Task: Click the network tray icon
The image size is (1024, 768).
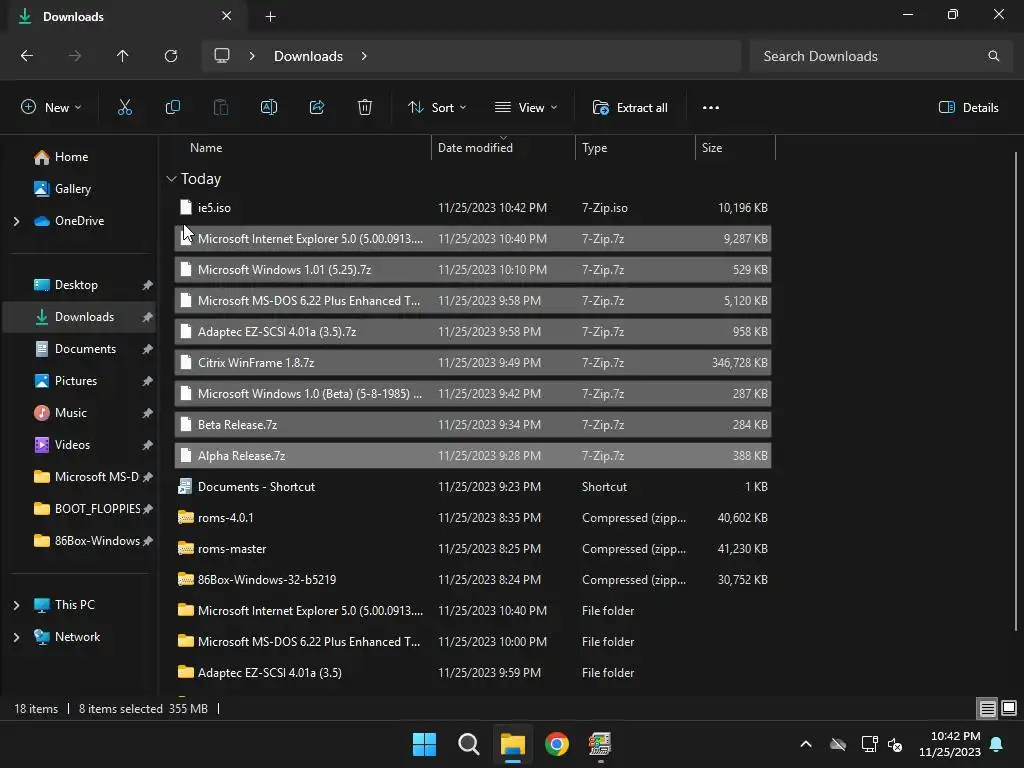Action: (x=869, y=744)
